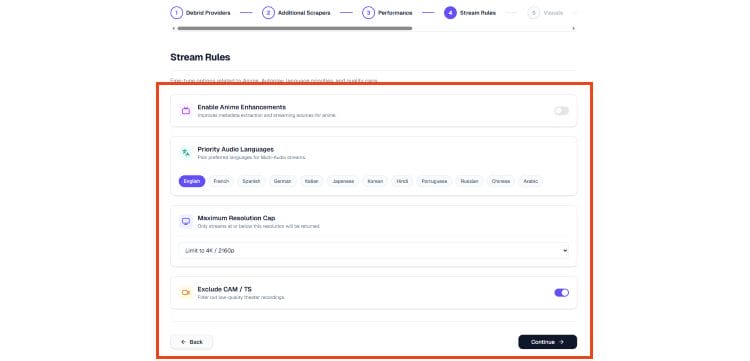Go to Visuals step

pos(553,13)
